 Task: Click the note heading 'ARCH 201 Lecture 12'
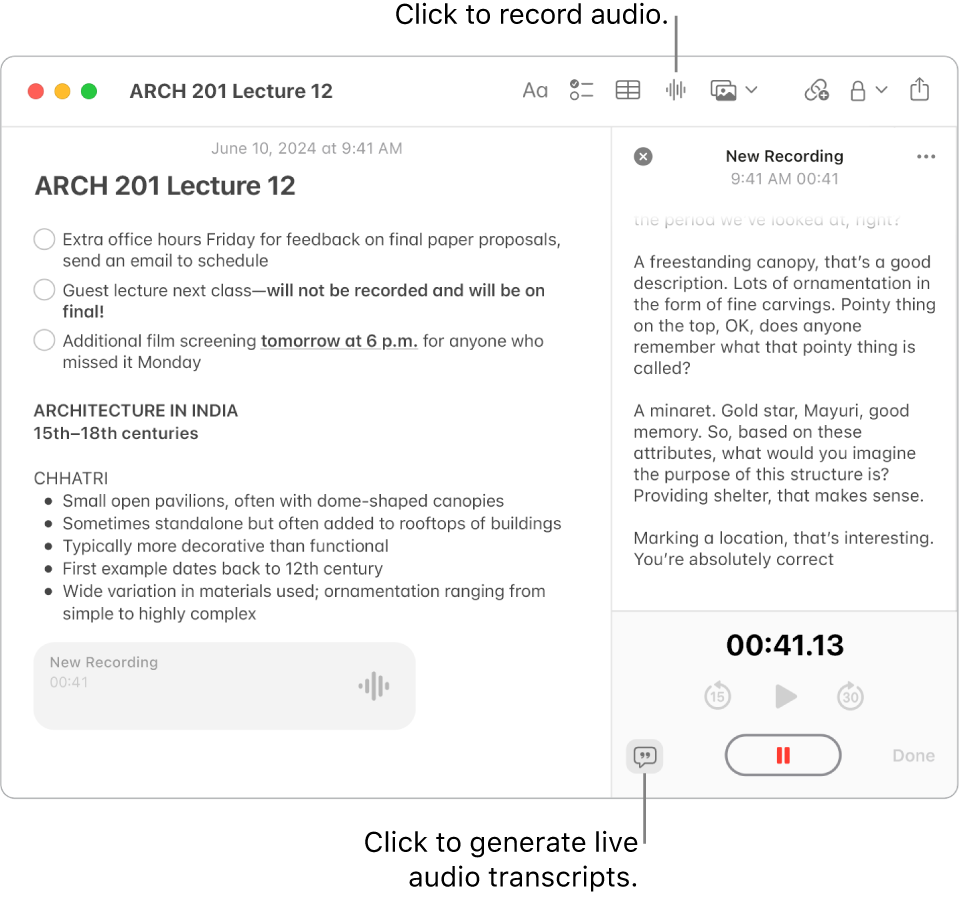click(165, 186)
